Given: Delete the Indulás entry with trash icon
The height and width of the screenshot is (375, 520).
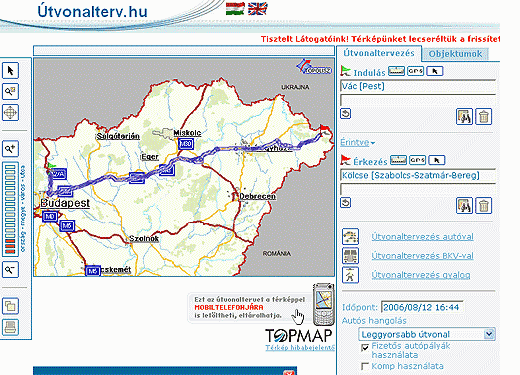Looking at the screenshot, I should pos(483,117).
